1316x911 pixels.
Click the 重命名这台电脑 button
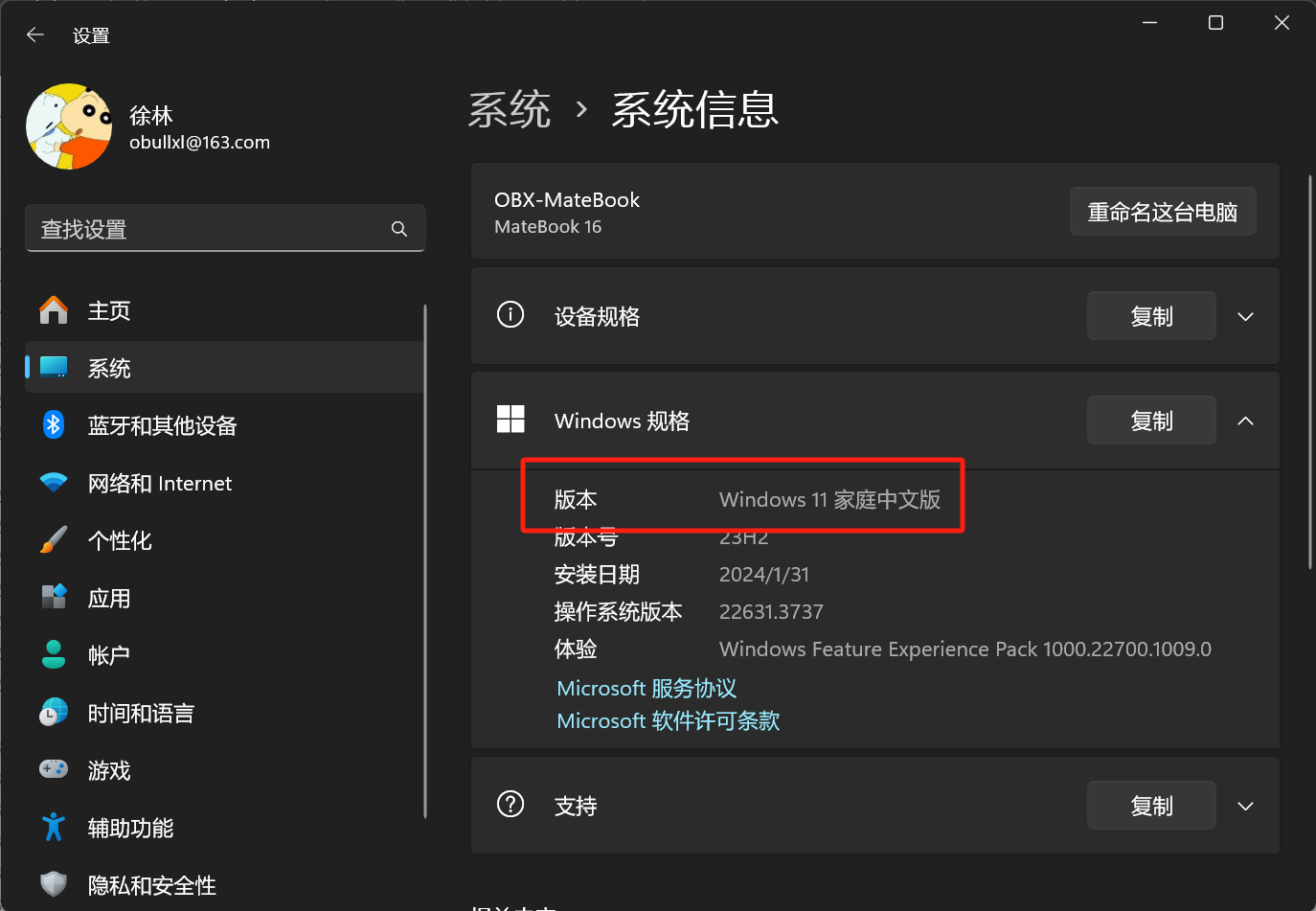pos(1163,212)
